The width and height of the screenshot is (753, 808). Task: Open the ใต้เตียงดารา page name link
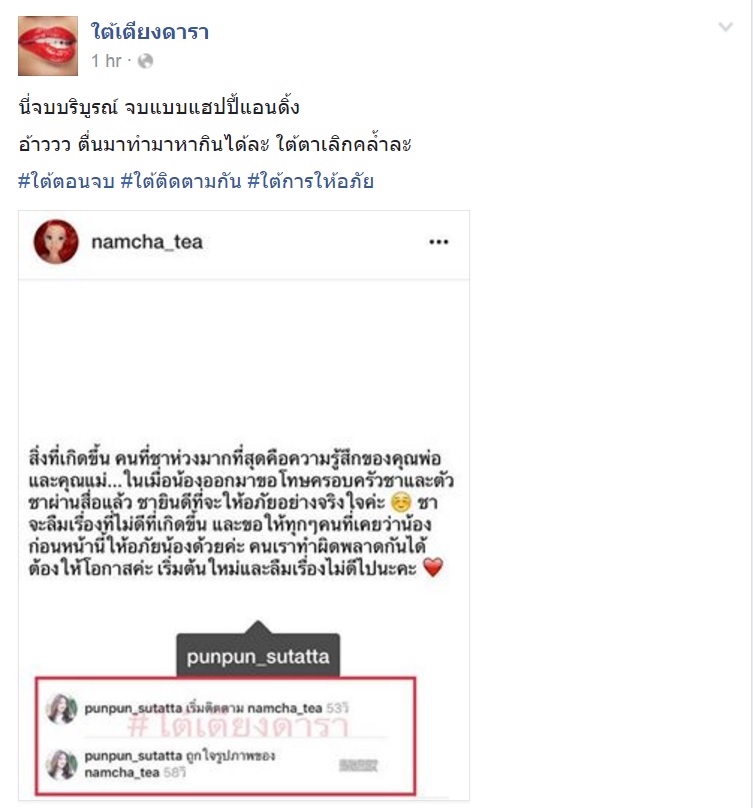coord(150,32)
